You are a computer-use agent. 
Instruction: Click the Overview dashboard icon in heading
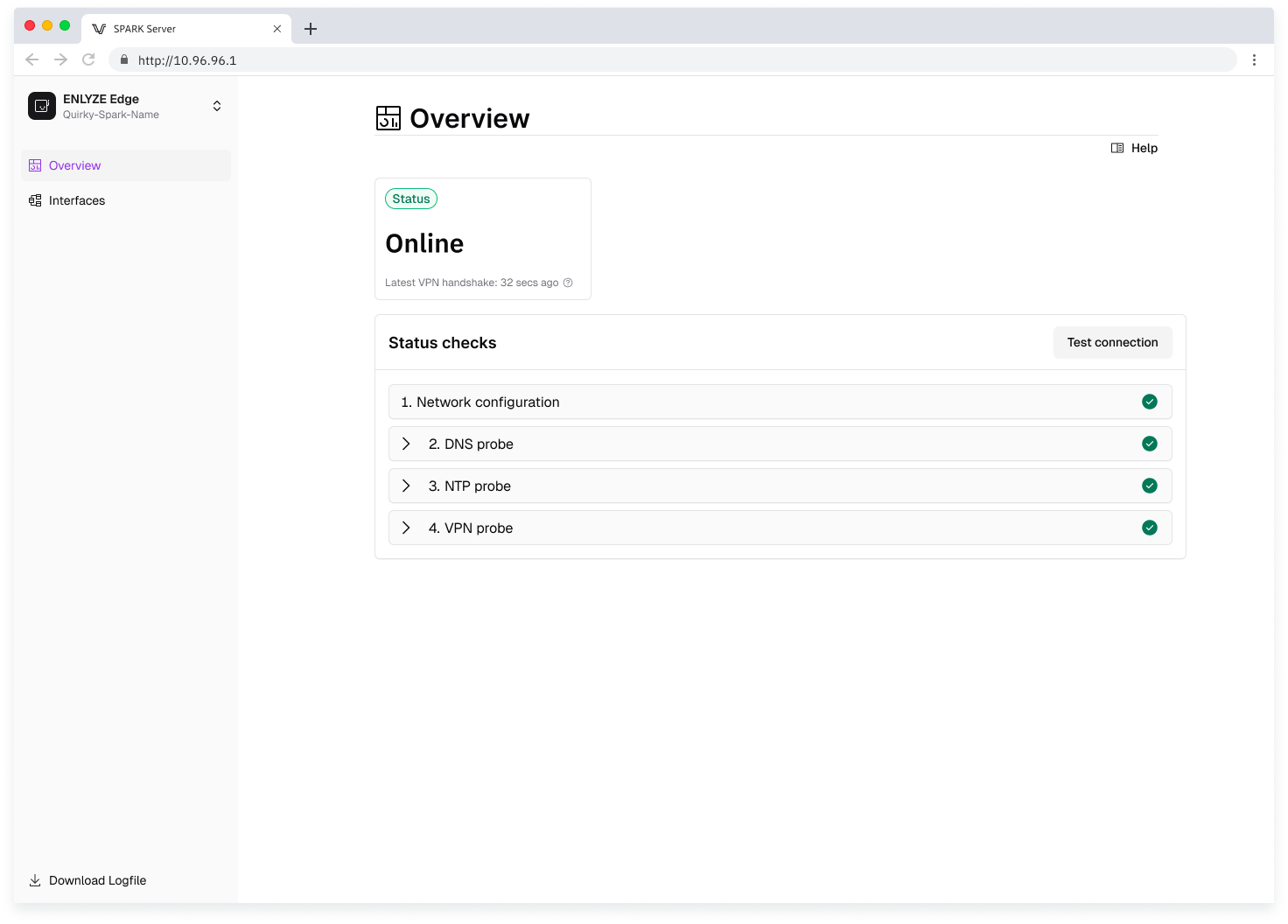tap(388, 118)
